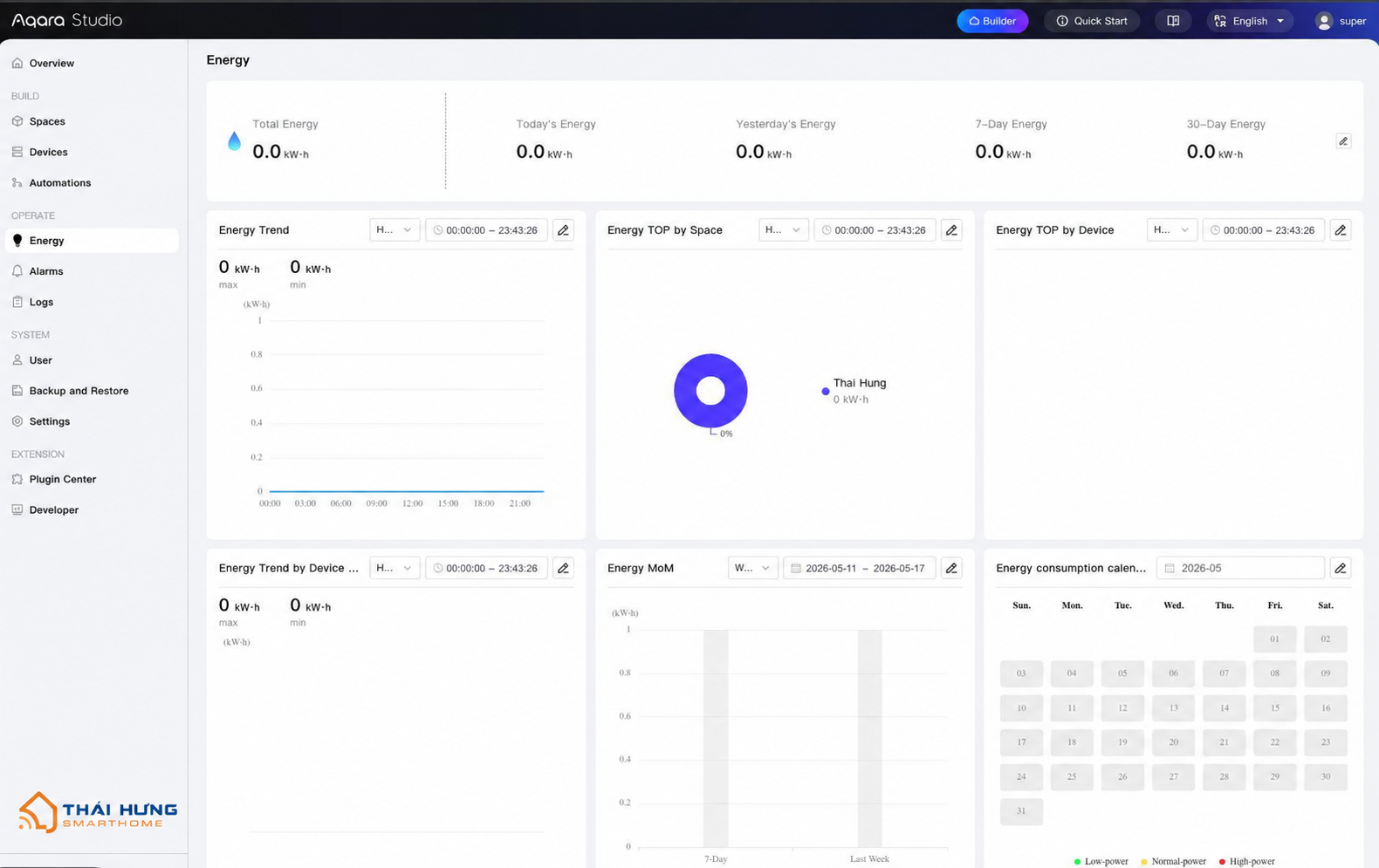Image resolution: width=1379 pixels, height=868 pixels.
Task: Open User in the sidebar
Action: coord(92,360)
